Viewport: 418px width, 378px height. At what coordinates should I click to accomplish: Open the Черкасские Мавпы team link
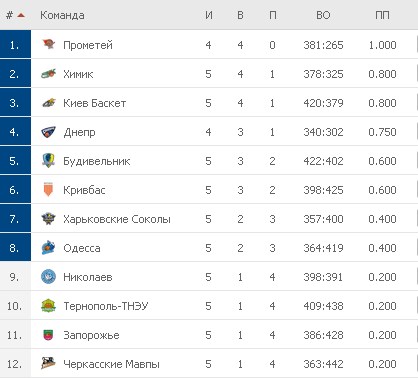111,364
